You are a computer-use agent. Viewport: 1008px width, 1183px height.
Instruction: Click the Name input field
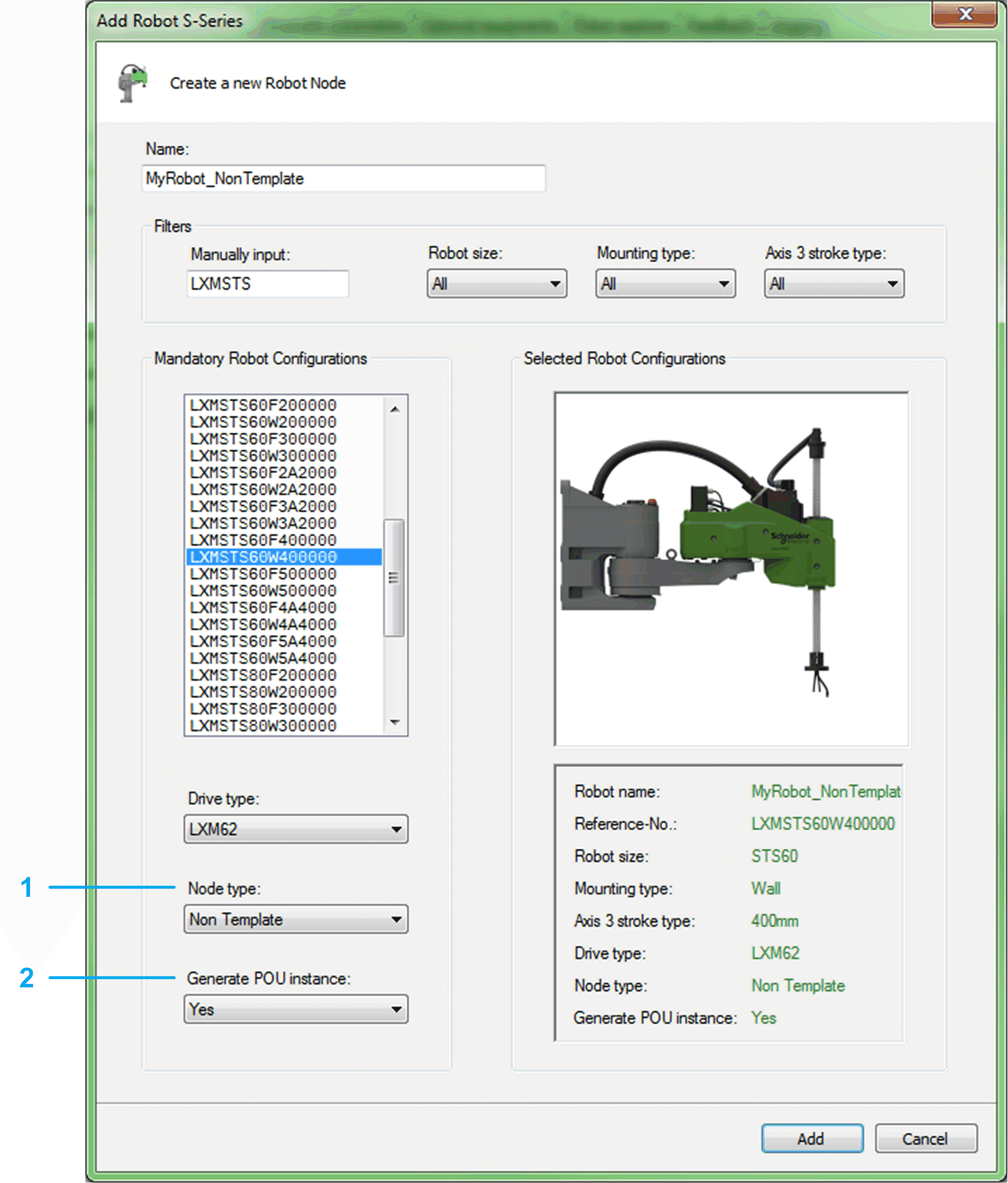point(344,179)
